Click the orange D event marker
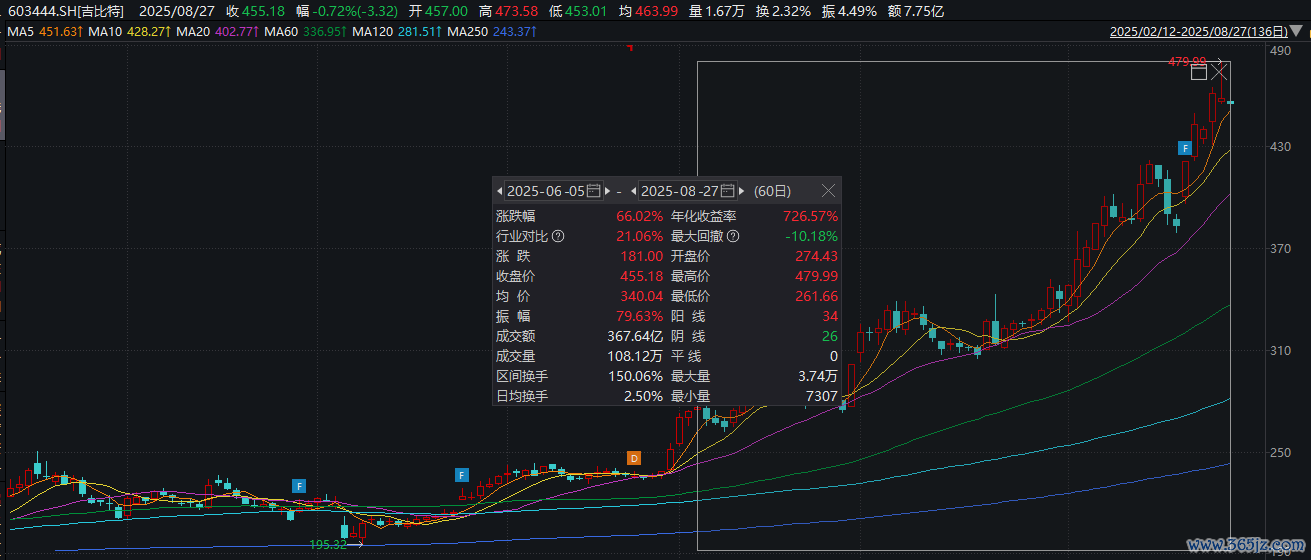This screenshot has width=1311, height=560. [x=634, y=458]
